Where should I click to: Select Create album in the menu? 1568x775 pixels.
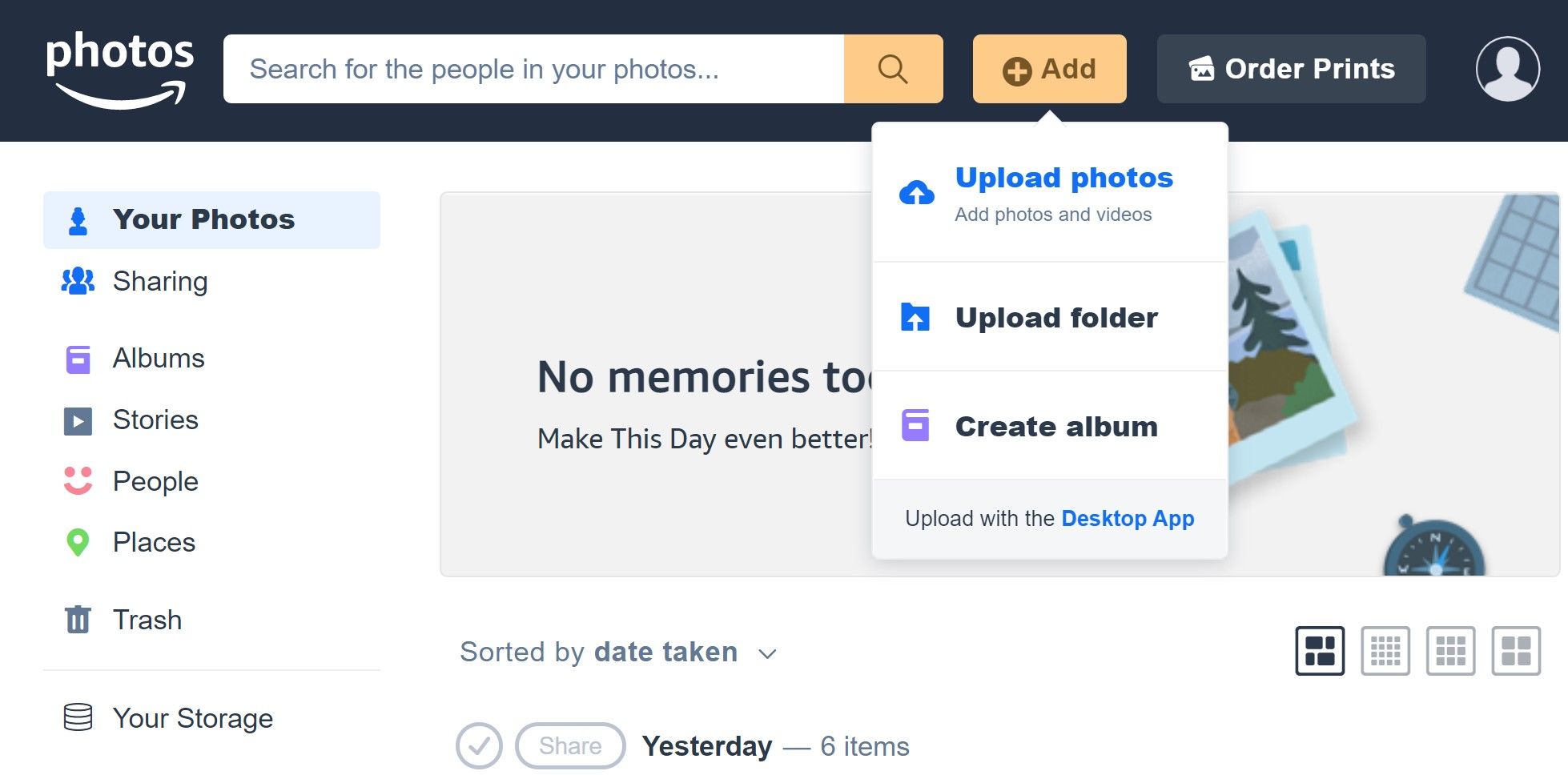point(1055,426)
